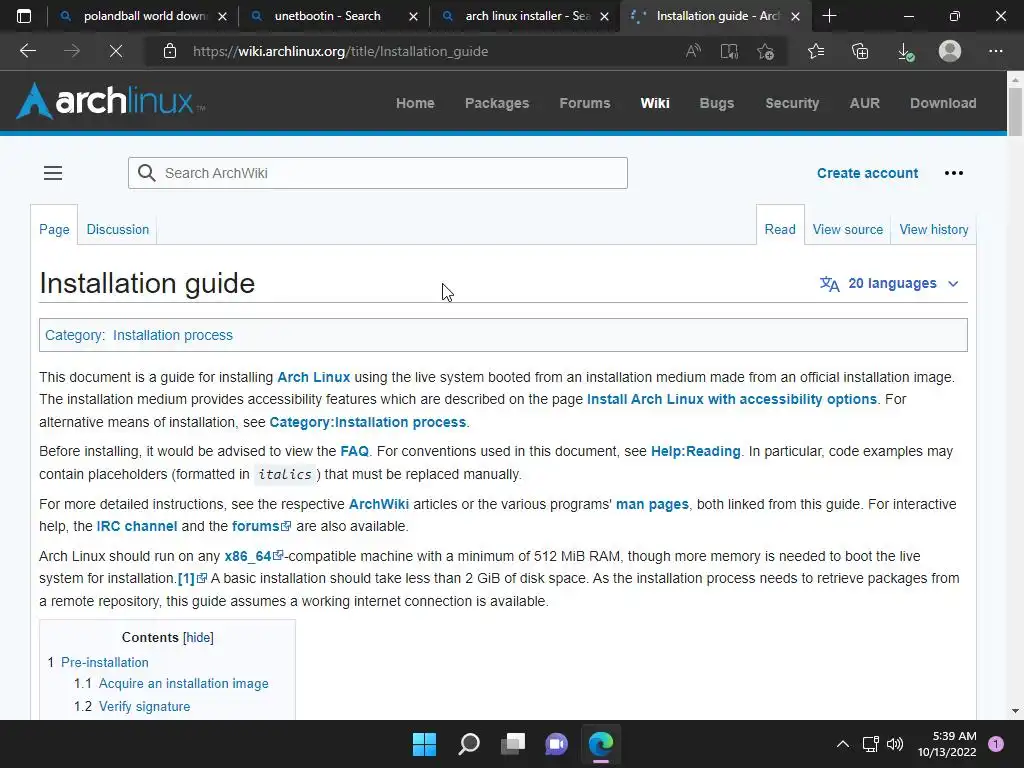Close the Installation guide tab
The image size is (1024, 768).
pyautogui.click(x=795, y=16)
